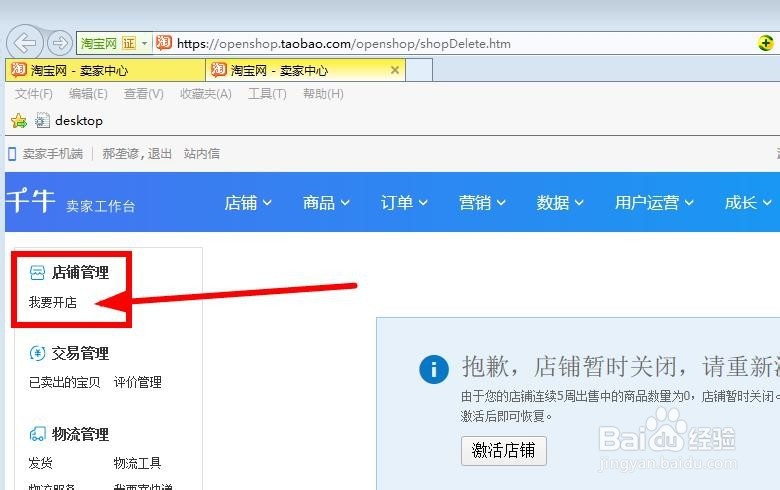This screenshot has width=780, height=490.
Task: Open the 编辑(E) menu
Action: [88, 94]
